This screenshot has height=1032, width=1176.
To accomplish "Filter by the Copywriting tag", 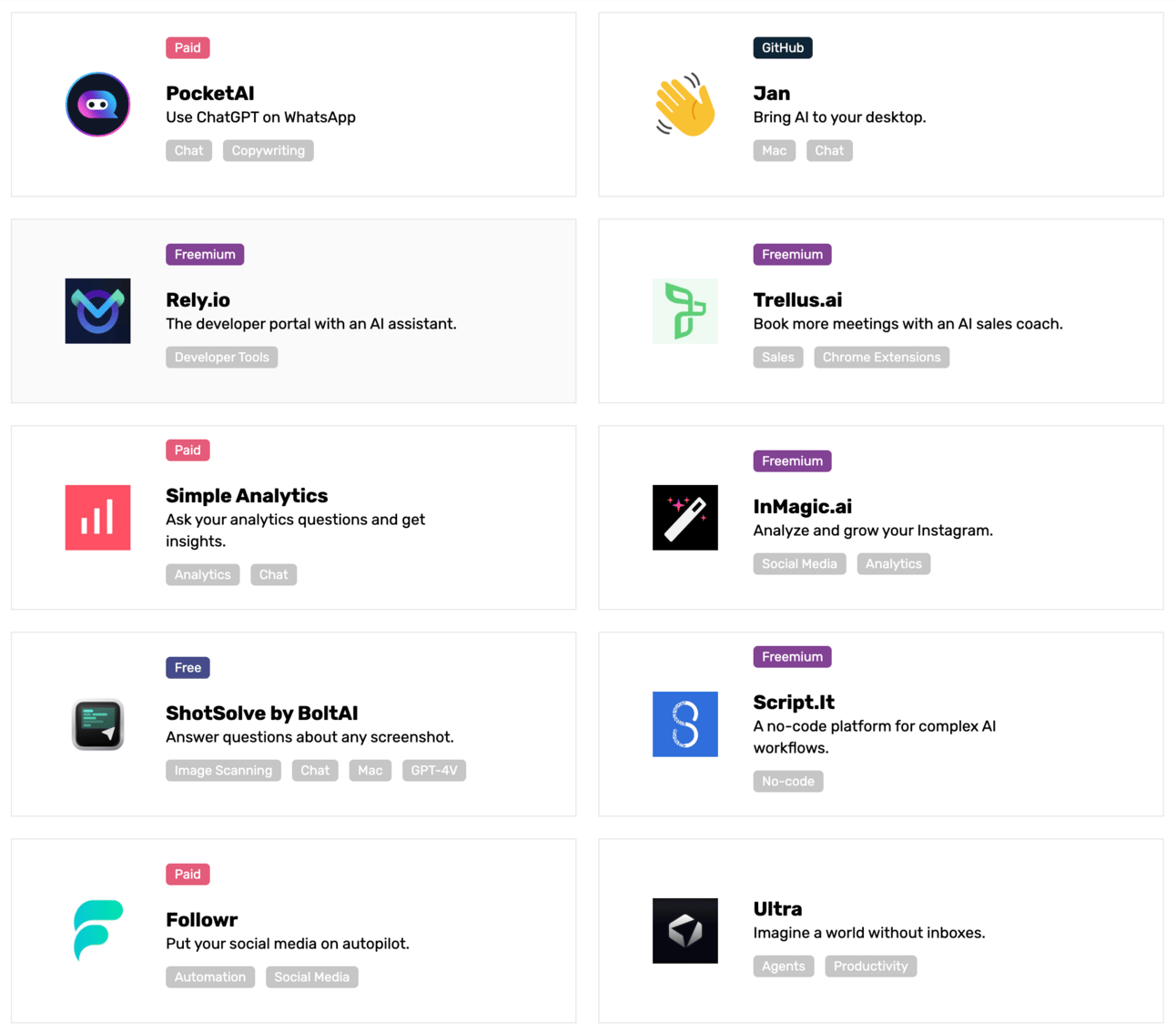I will pyautogui.click(x=268, y=151).
